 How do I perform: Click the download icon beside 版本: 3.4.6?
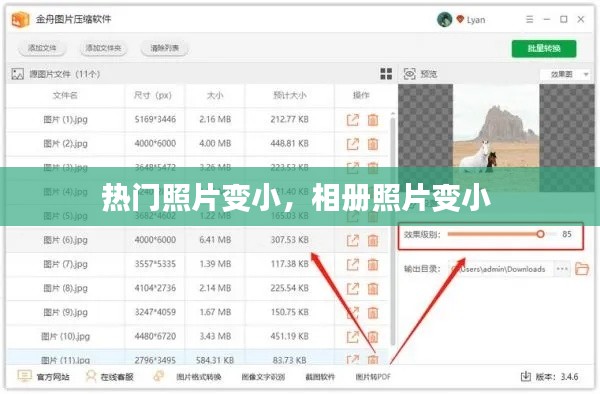526,376
